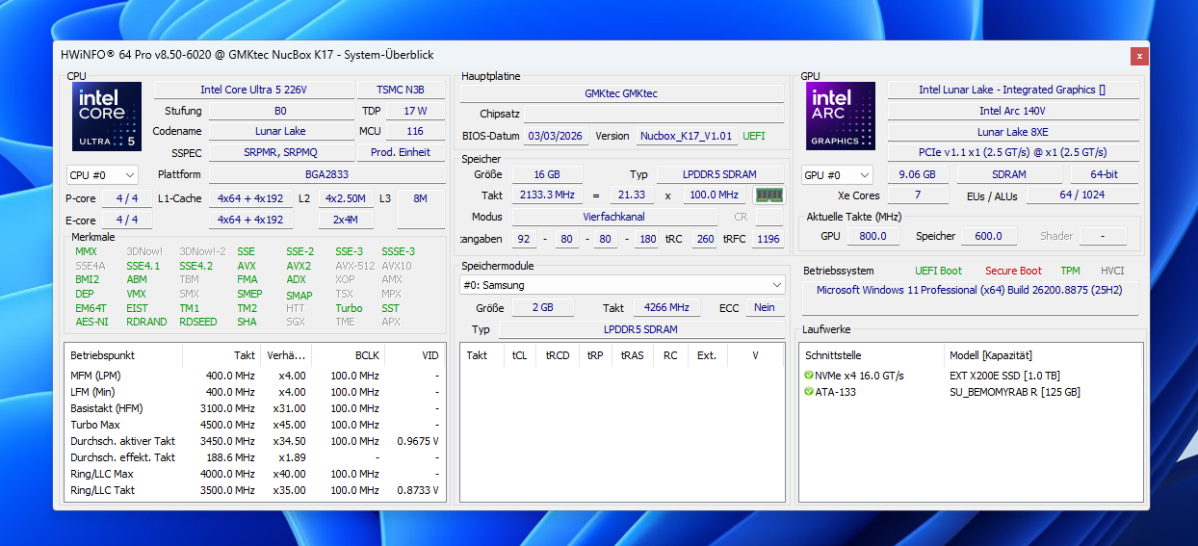Click the green UEFI label
1198x546 pixels.
pyautogui.click(x=753, y=136)
